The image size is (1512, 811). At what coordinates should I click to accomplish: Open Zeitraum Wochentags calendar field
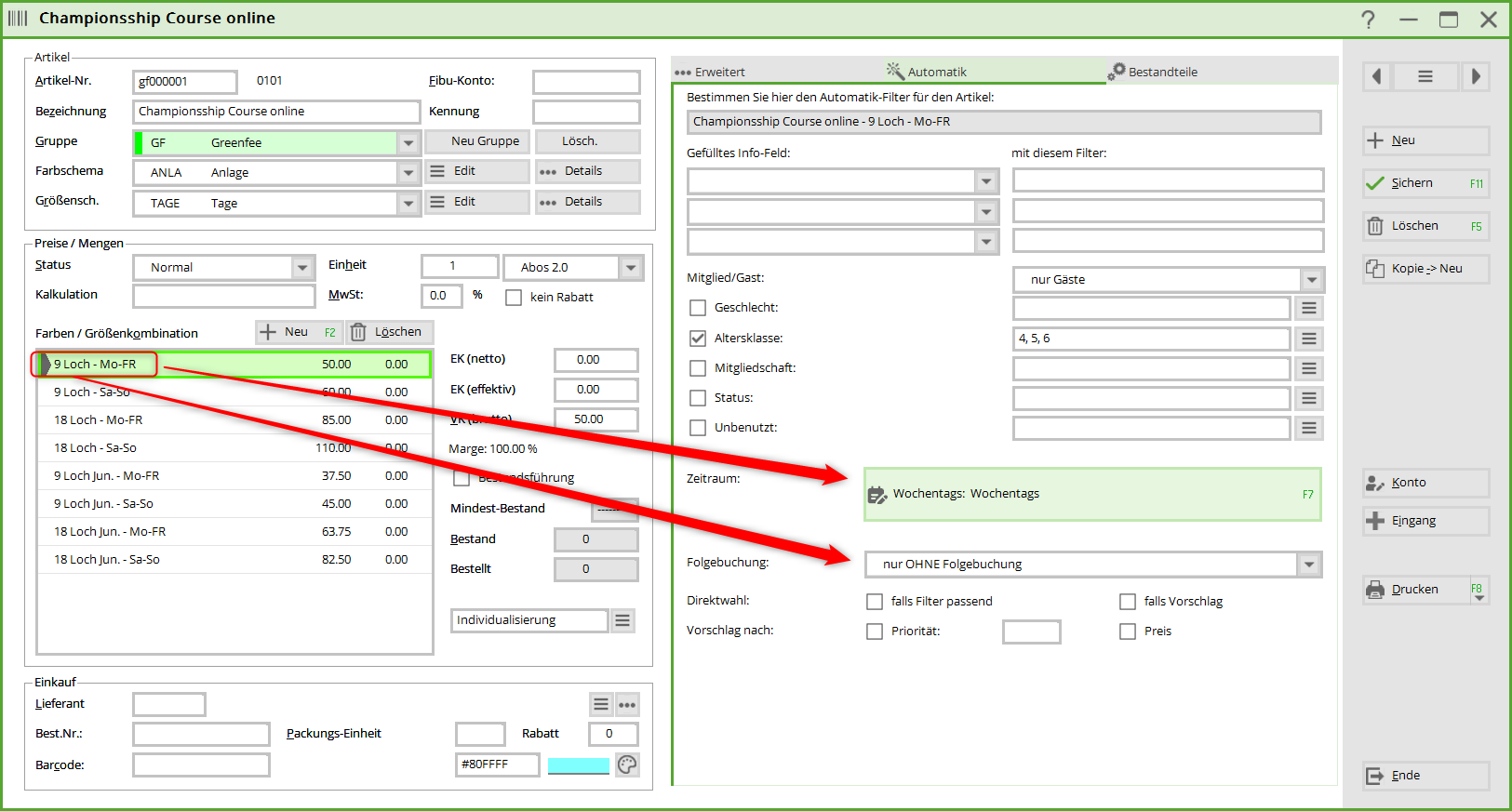[x=1092, y=494]
